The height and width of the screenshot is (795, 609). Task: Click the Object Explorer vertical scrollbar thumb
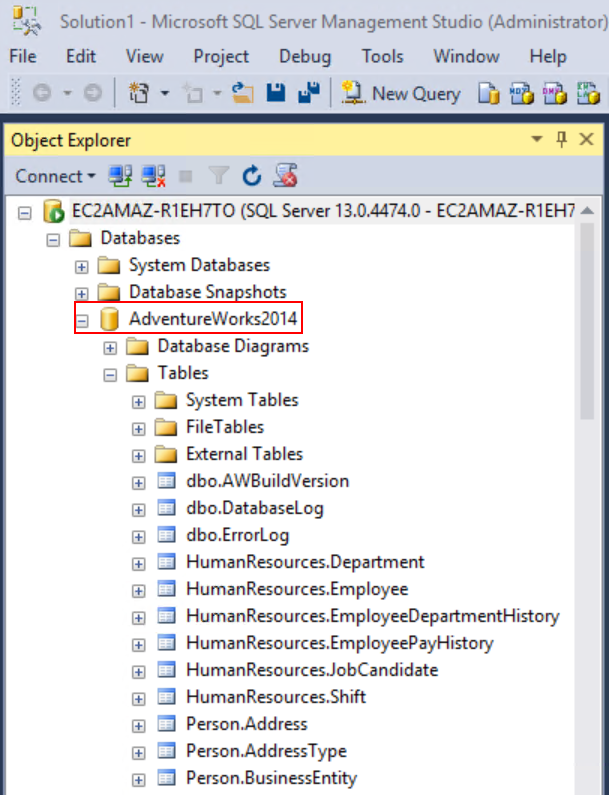(x=587, y=322)
